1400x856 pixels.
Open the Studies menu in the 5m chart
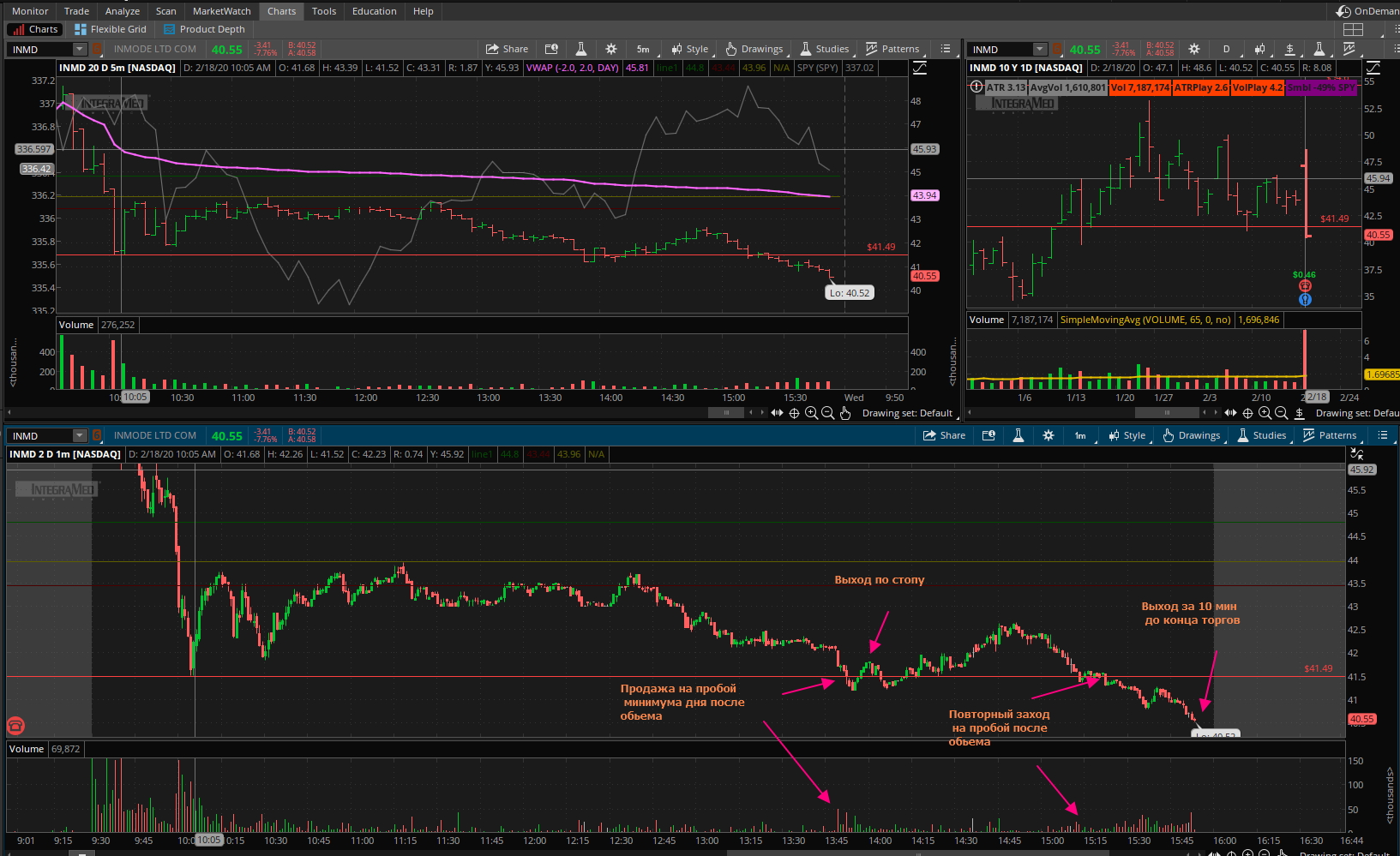[x=824, y=49]
